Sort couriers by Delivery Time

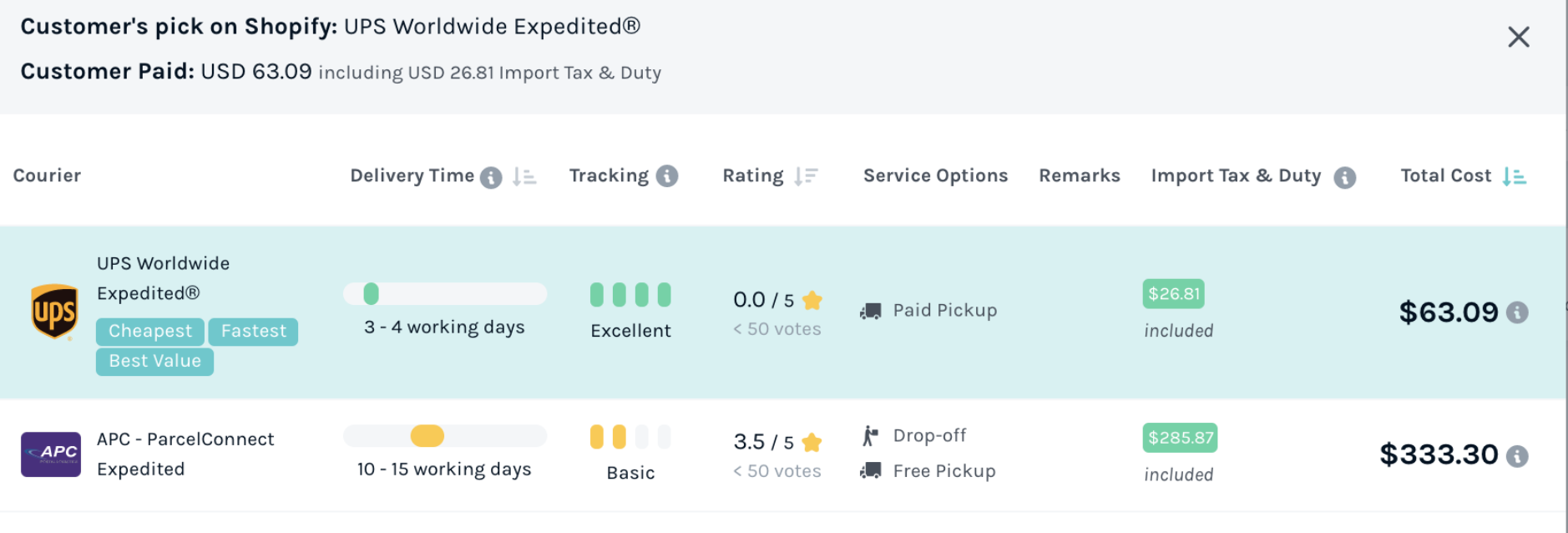coord(524,176)
